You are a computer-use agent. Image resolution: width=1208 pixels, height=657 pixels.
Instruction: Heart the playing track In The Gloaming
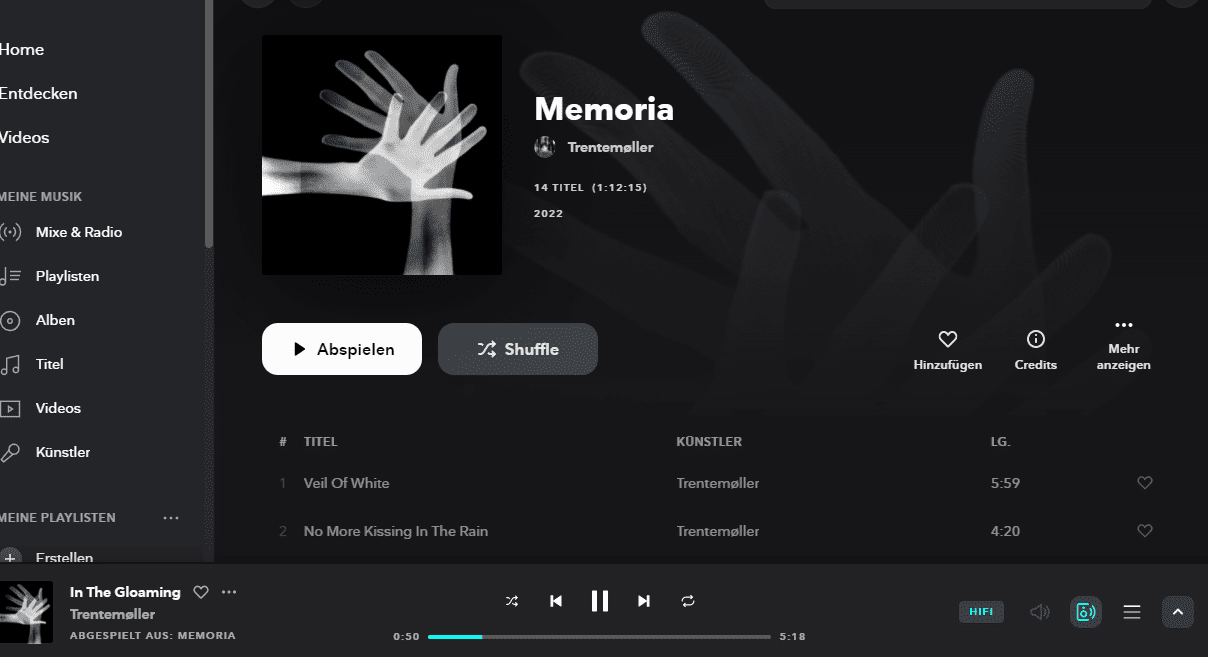coord(201,592)
